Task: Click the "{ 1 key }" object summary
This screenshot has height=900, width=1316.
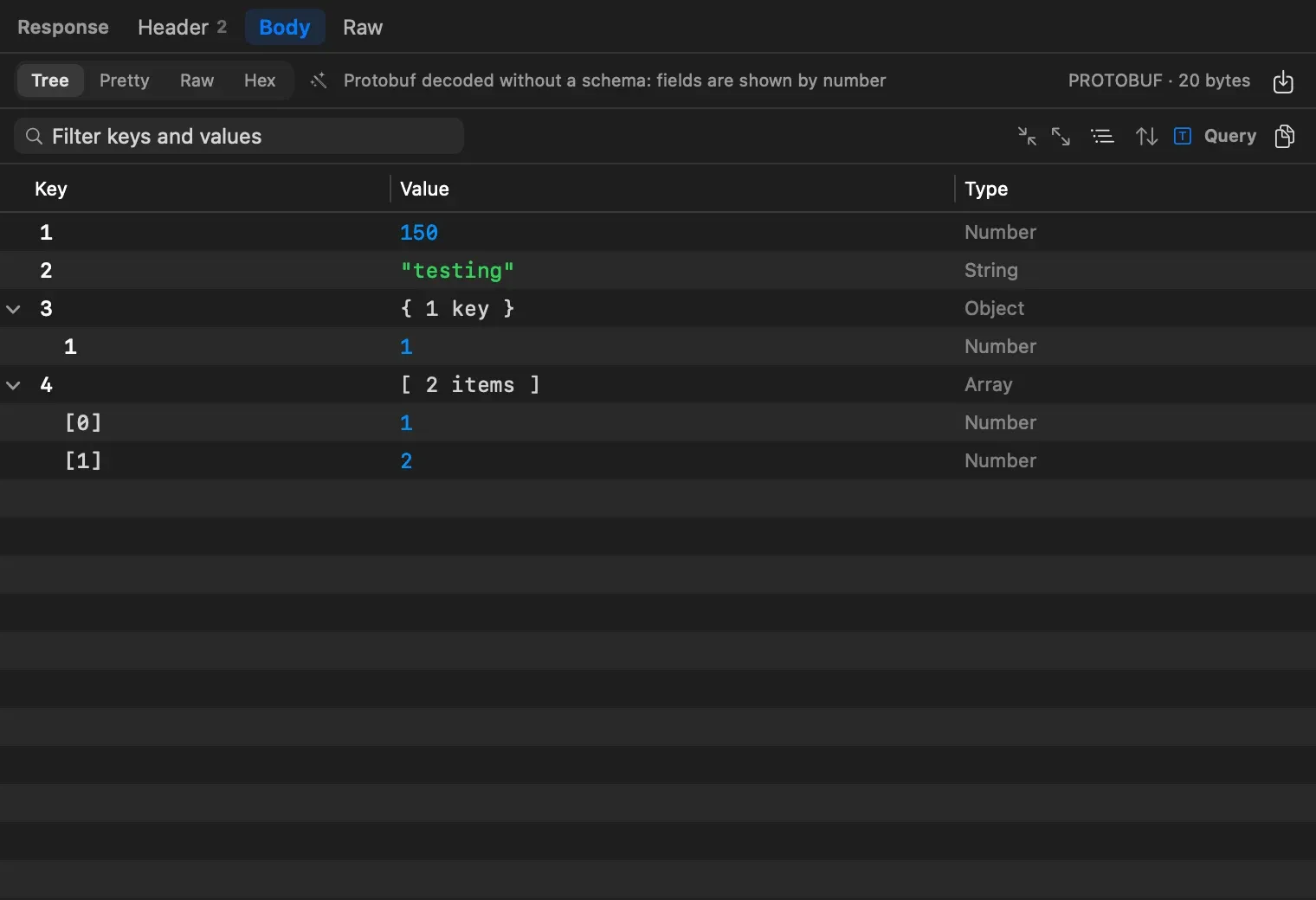Action: (457, 309)
